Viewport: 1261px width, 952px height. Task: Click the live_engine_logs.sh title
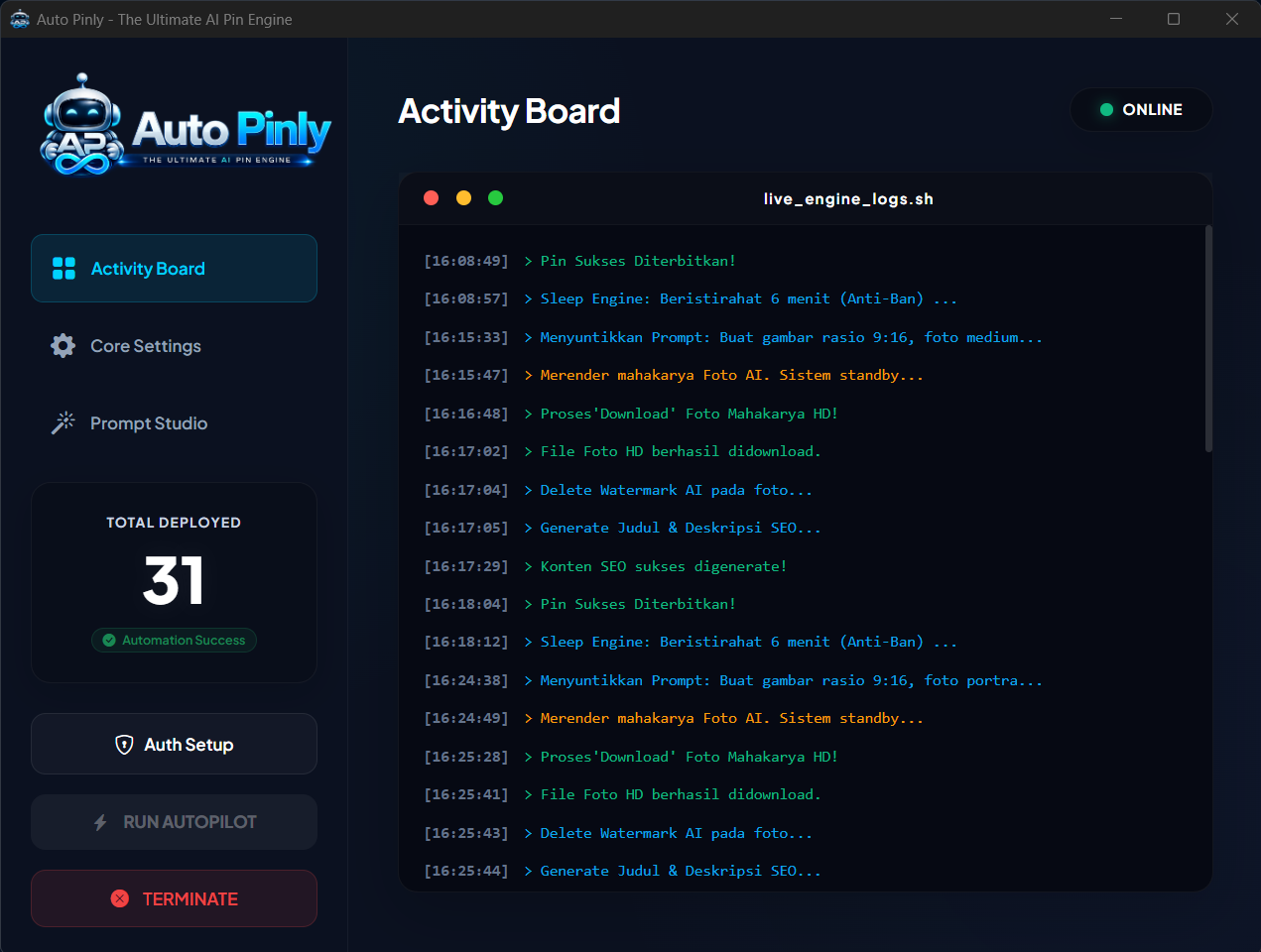[x=848, y=199]
